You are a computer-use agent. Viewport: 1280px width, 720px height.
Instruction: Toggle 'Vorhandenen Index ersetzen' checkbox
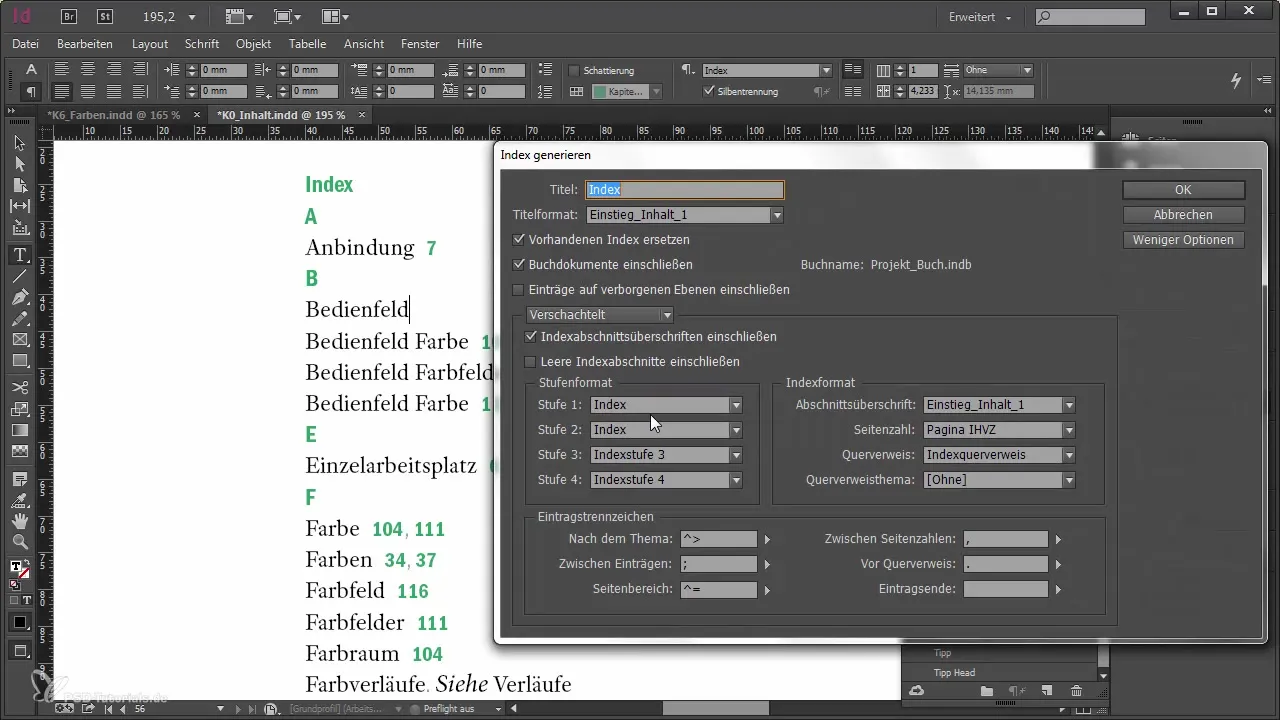tap(518, 240)
